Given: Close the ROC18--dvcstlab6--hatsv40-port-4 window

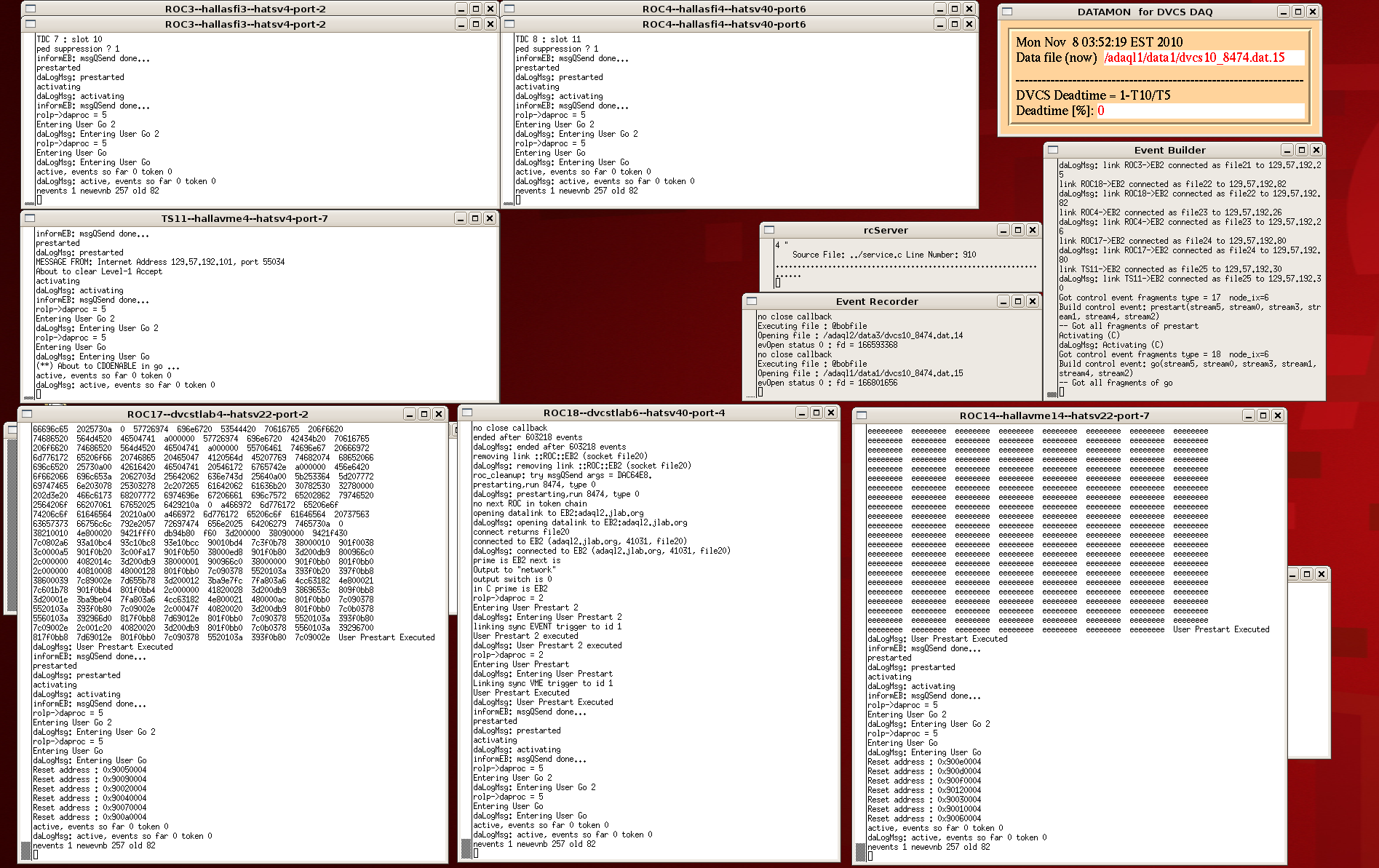Looking at the screenshot, I should pyautogui.click(x=831, y=413).
